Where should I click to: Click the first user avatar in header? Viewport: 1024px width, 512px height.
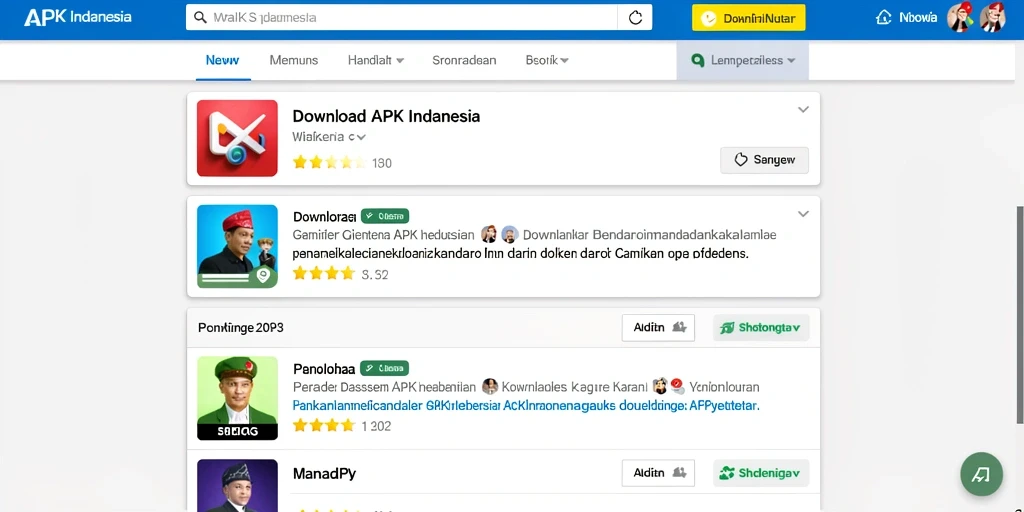960,17
